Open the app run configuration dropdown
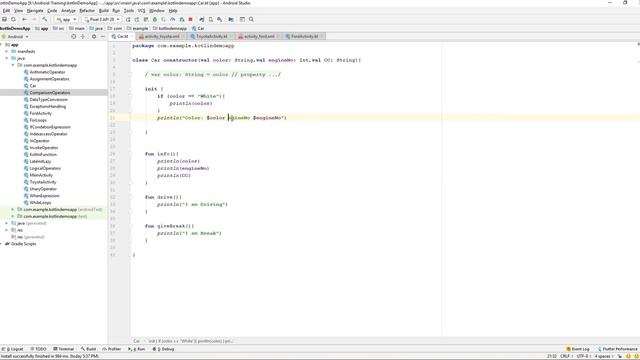The image size is (640, 360). coord(66,19)
